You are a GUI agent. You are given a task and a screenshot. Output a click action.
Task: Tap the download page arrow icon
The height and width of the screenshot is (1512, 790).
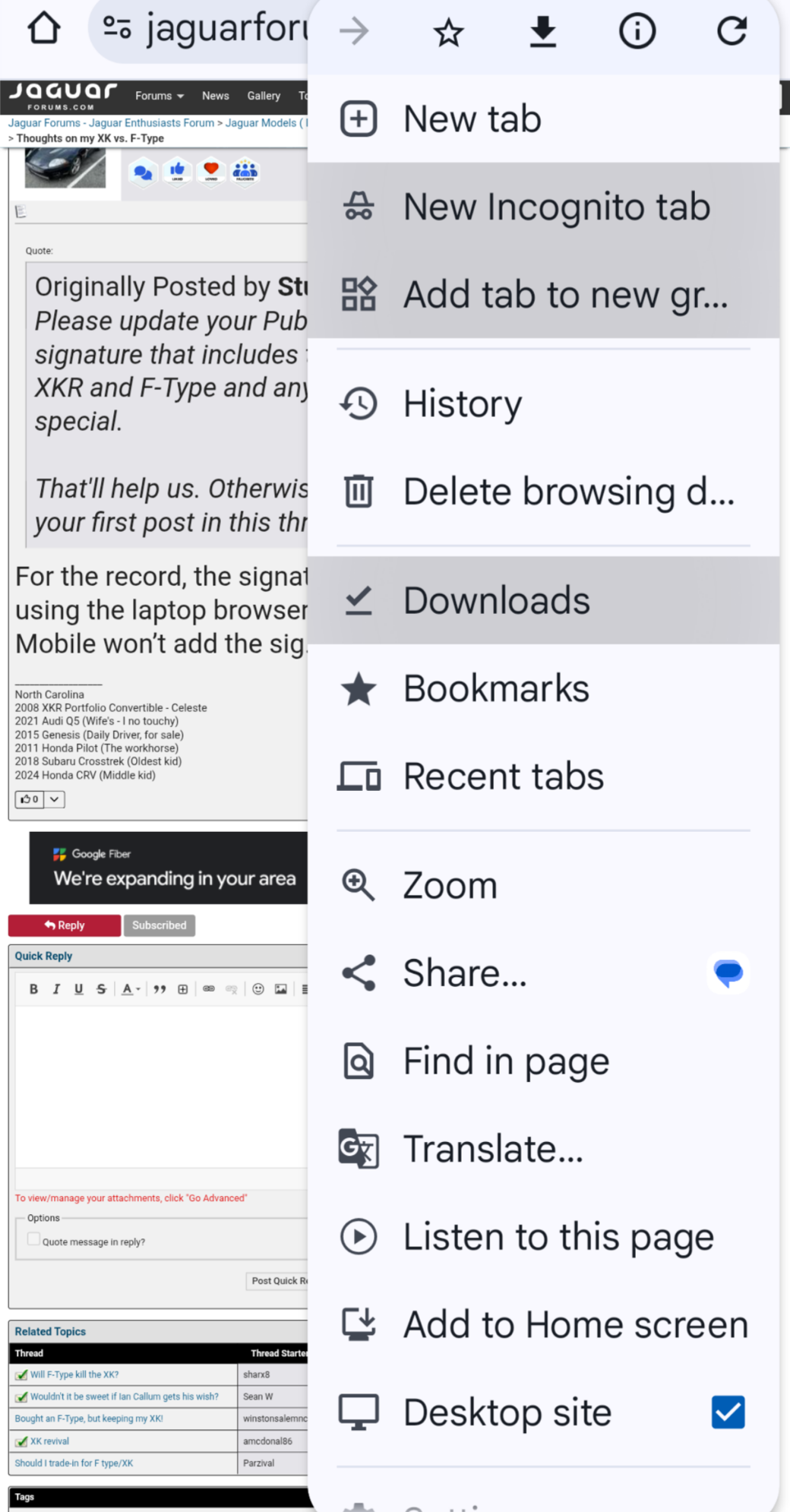(542, 32)
